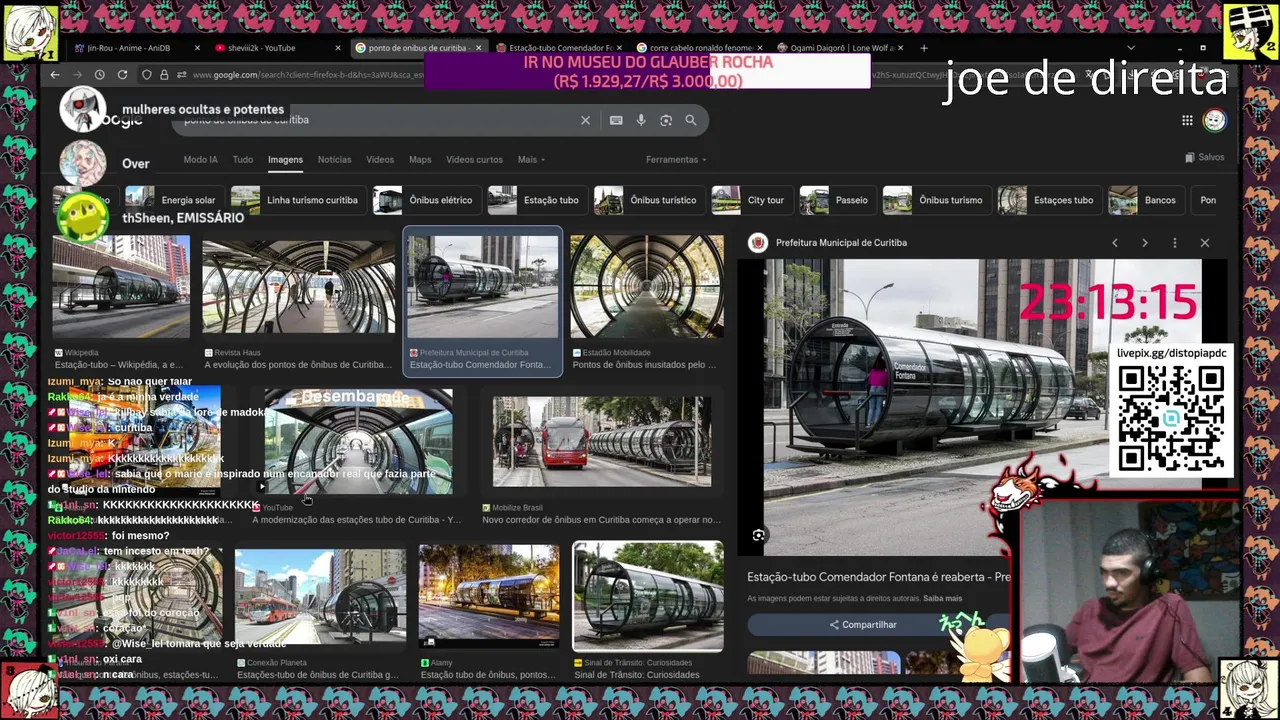
Task: Reload the Google page
Action: [x=122, y=75]
